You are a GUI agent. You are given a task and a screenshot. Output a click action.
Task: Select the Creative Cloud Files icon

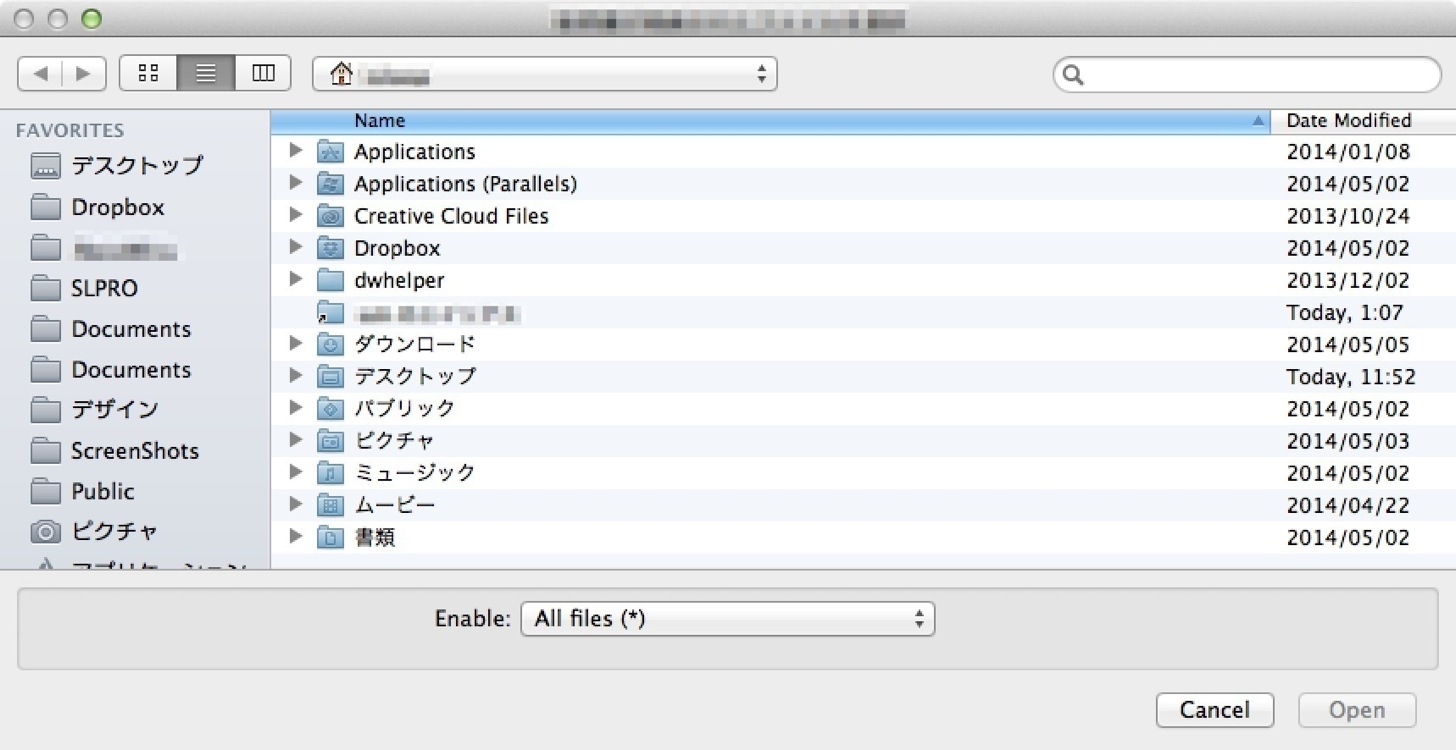point(330,216)
